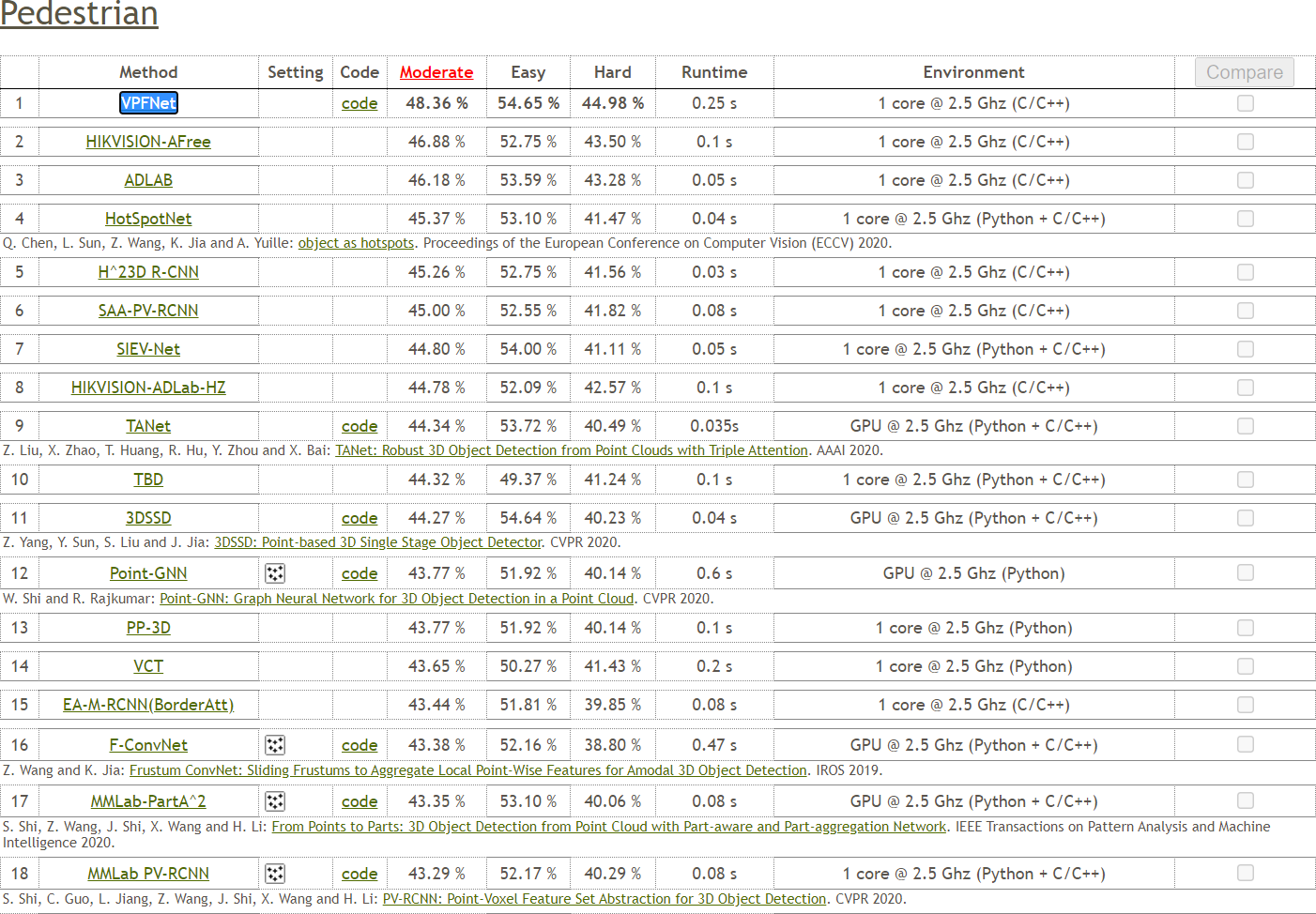
Task: Tick the compare checkbox for VPFNet
Action: pyautogui.click(x=1245, y=103)
